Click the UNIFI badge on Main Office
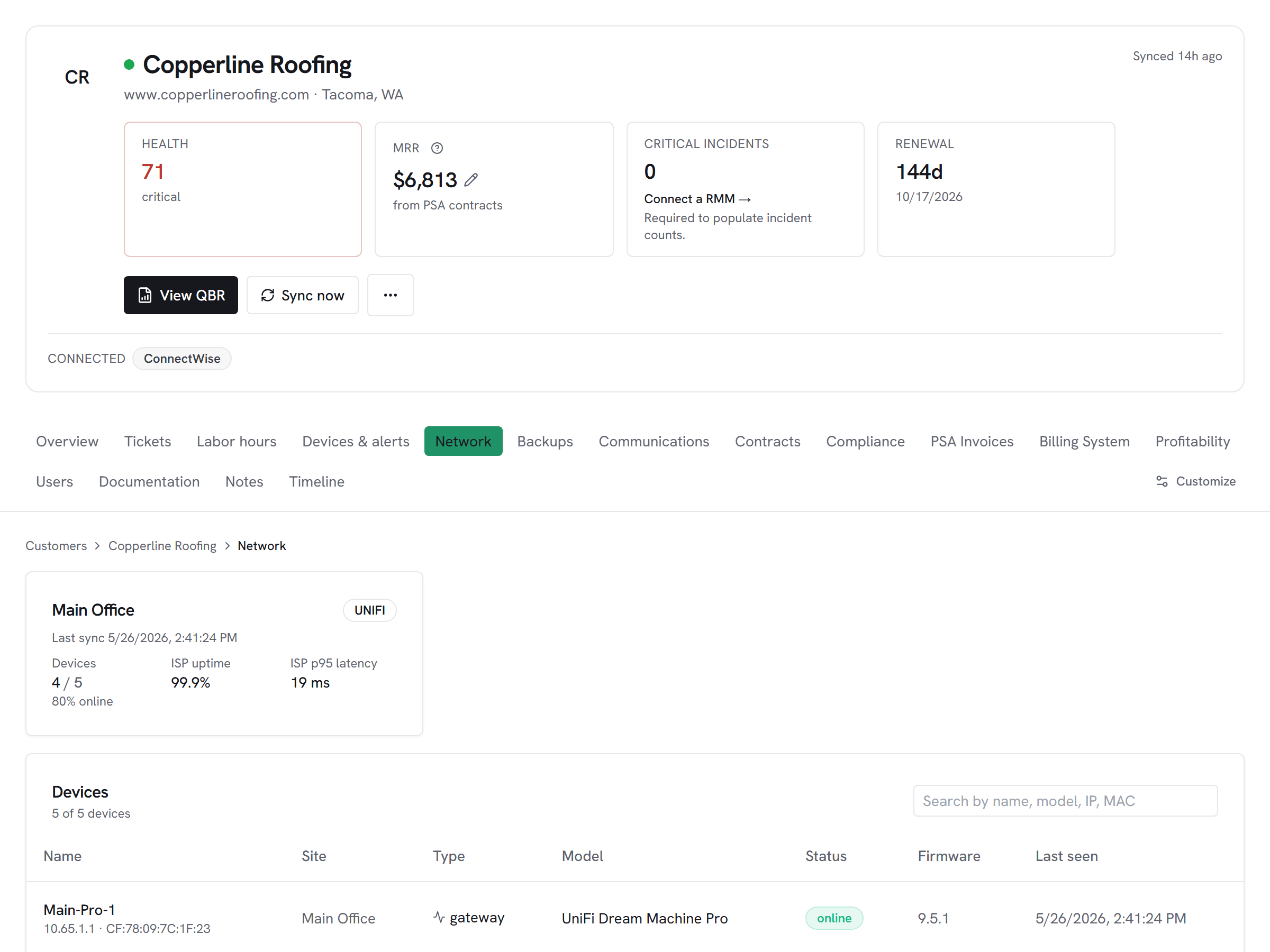 pos(370,609)
